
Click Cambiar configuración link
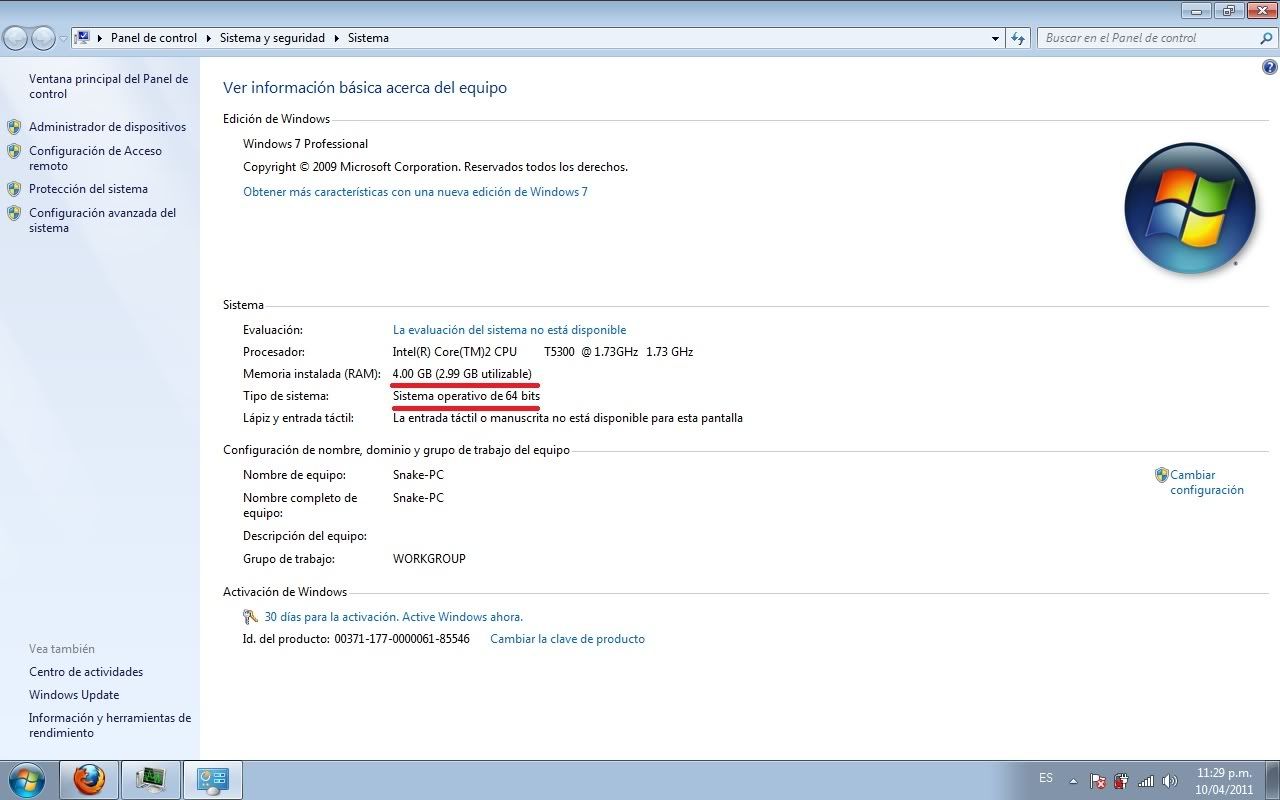(1207, 482)
